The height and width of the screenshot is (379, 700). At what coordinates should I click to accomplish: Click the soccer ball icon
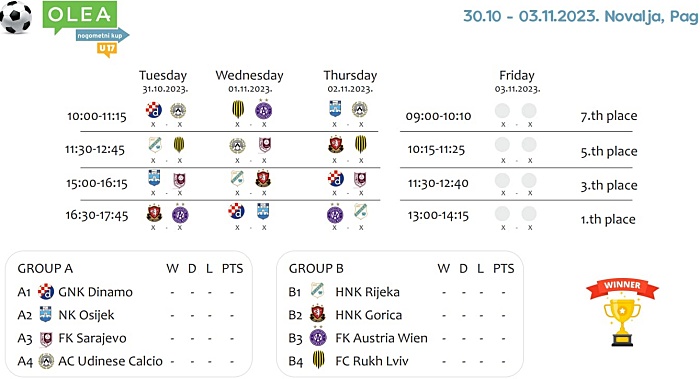[16, 17]
